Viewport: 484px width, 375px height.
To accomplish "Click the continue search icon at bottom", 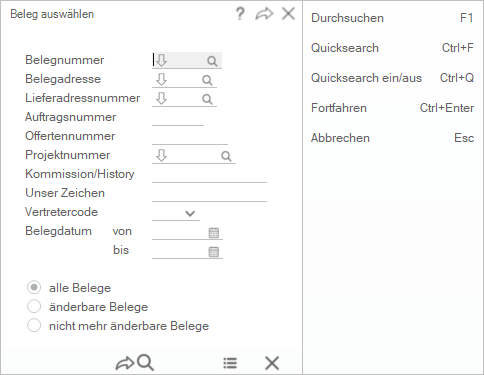I will pos(135,363).
